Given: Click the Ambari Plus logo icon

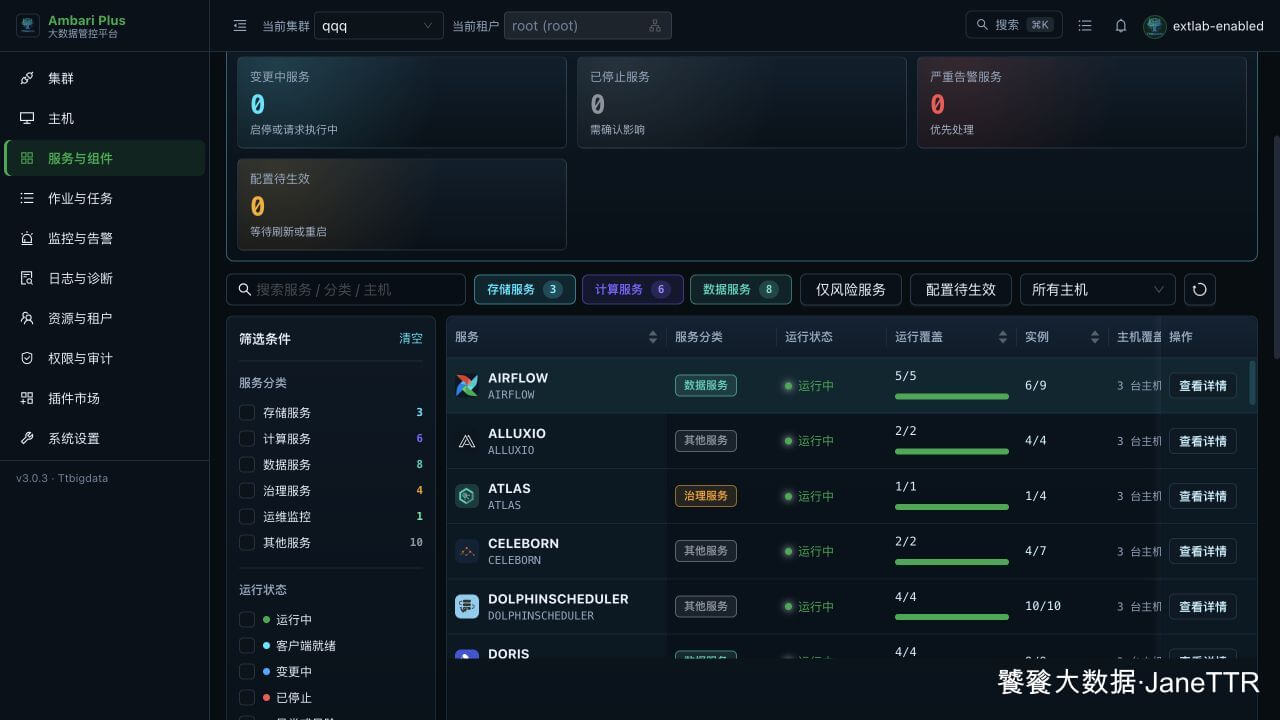Looking at the screenshot, I should click(28, 26).
